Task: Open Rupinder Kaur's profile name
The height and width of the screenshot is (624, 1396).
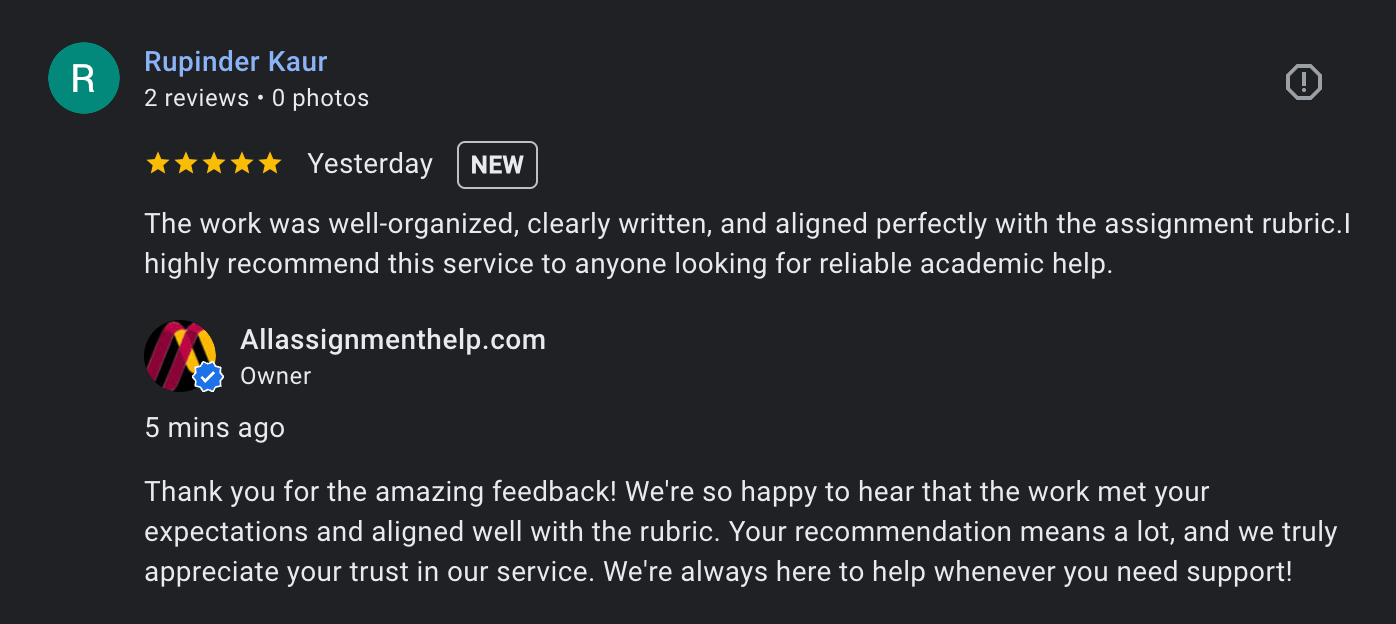Action: [235, 61]
